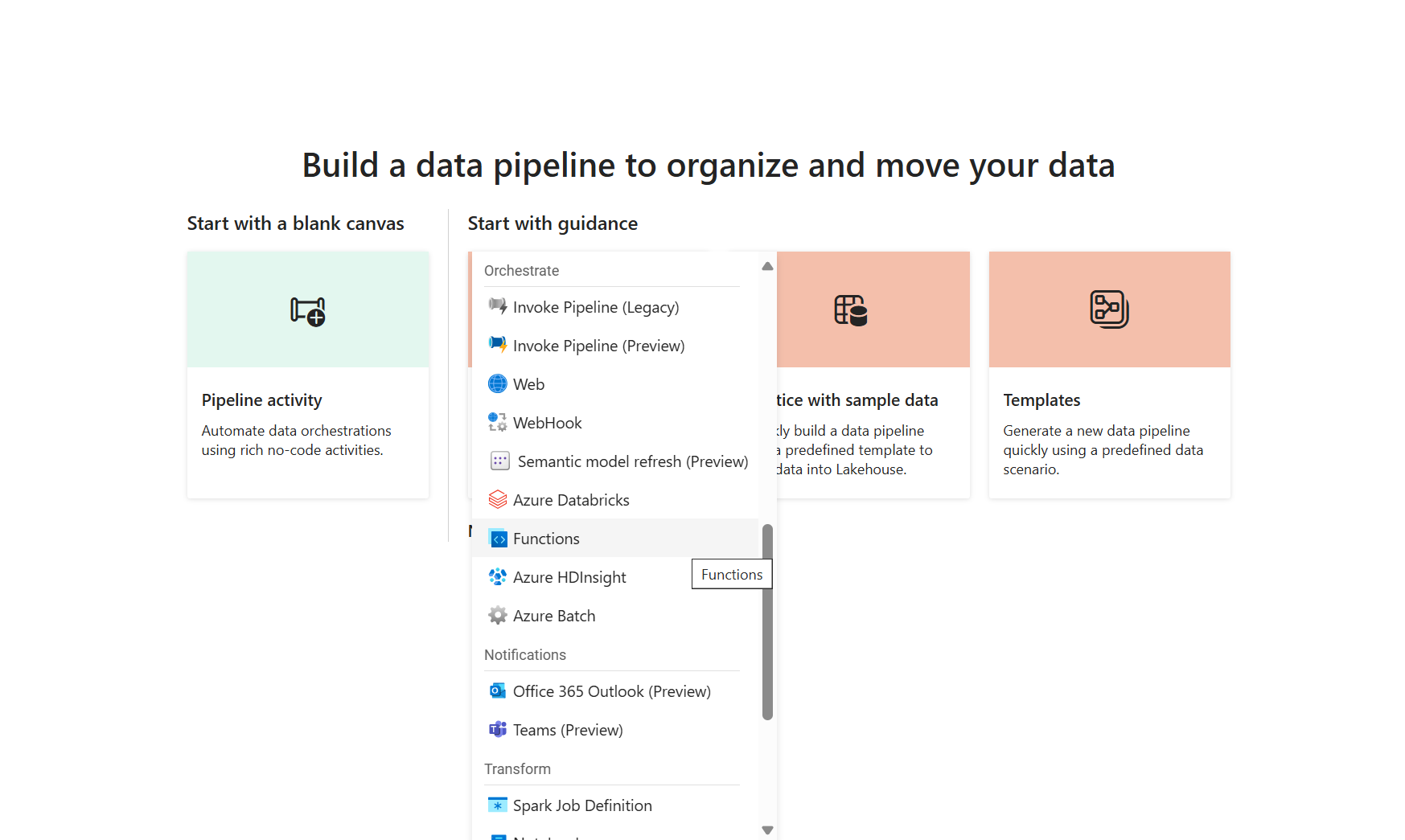Click the Pipeline activity canvas icon
1405x840 pixels.
(308, 310)
